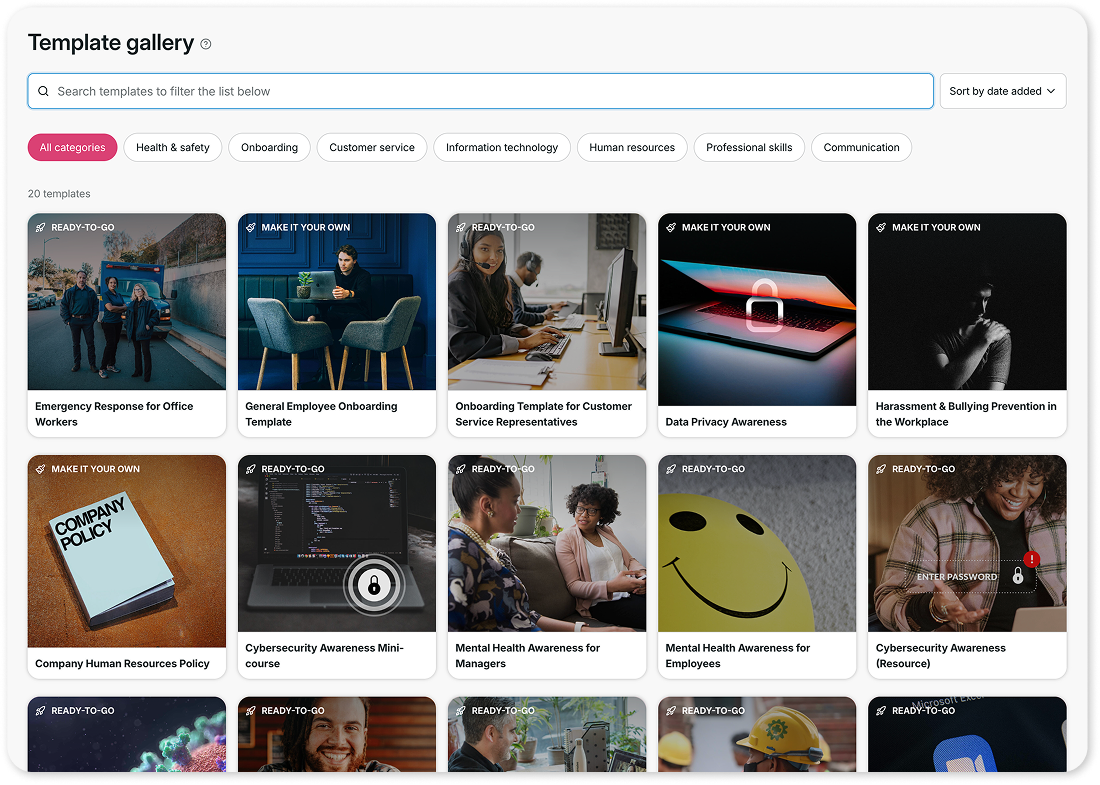Click the Data Privacy Awareness title
Image resolution: width=1100 pixels, height=785 pixels.
pyautogui.click(x=726, y=422)
